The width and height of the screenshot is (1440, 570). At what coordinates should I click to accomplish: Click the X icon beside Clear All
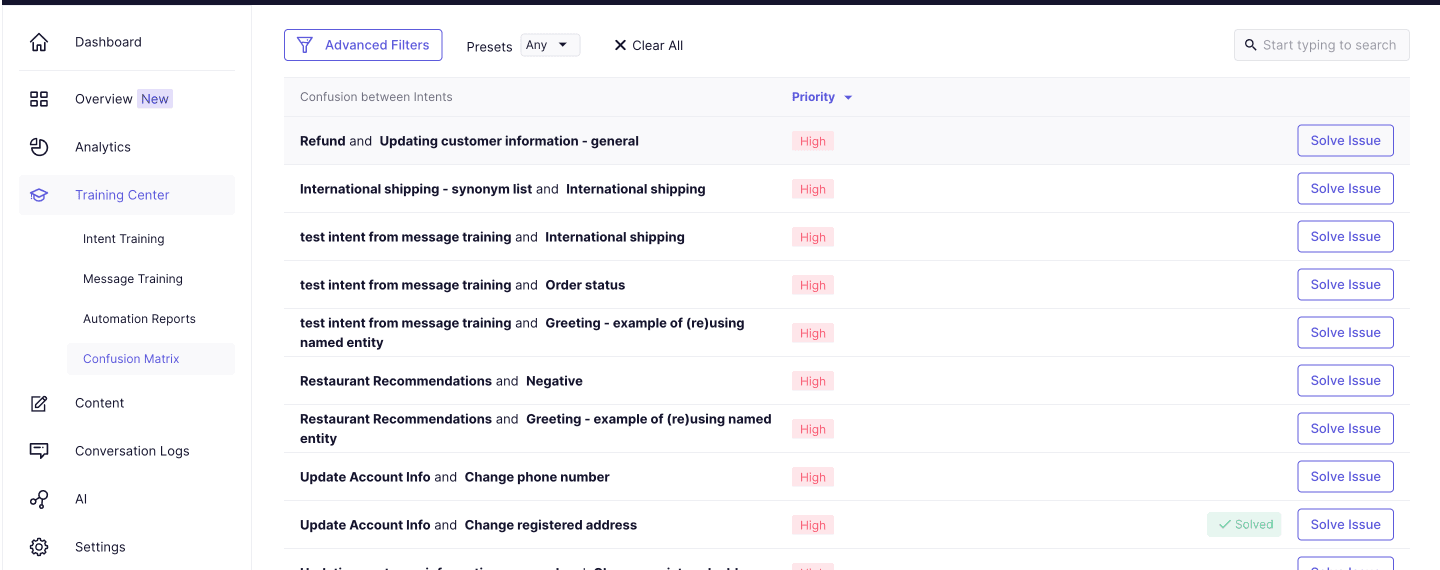(620, 45)
